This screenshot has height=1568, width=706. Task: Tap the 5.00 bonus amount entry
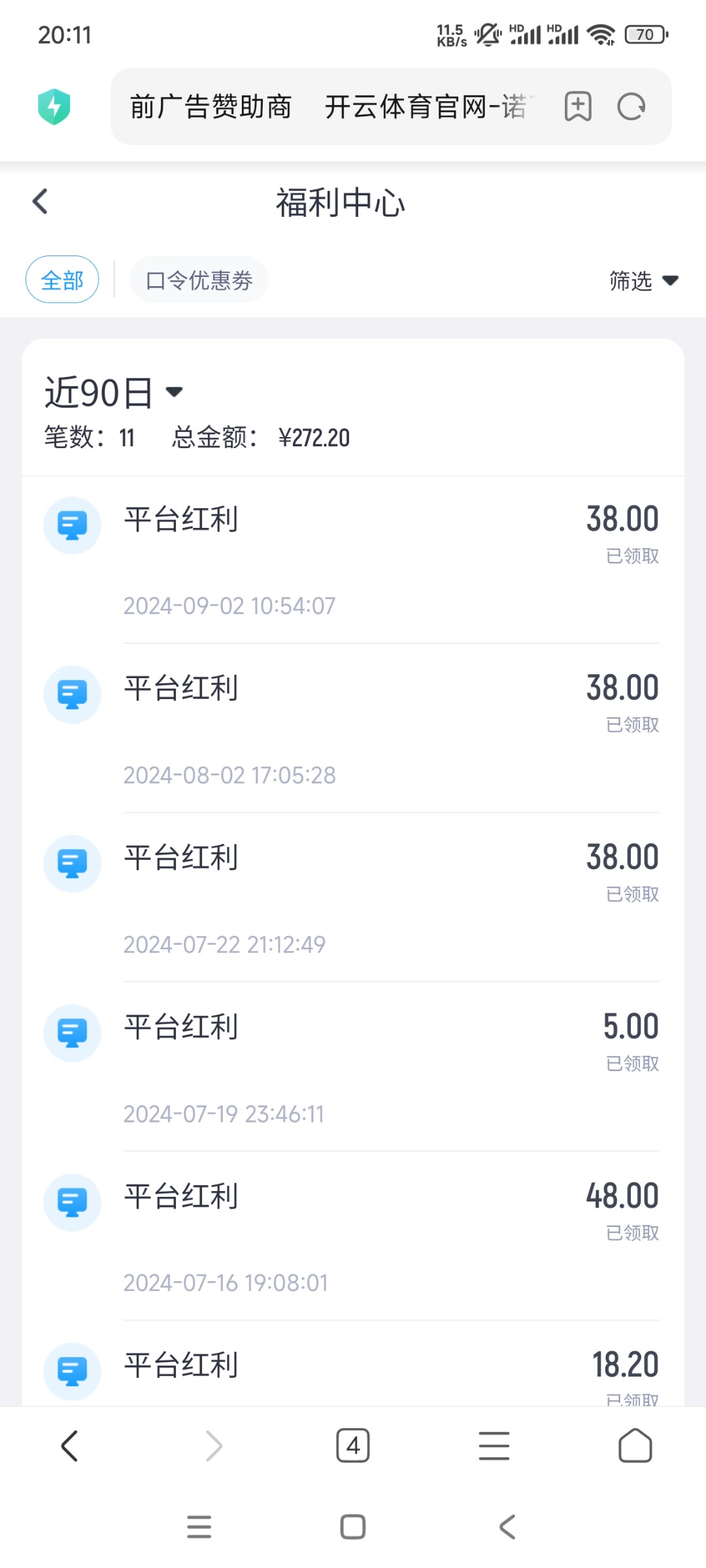tap(630, 1026)
